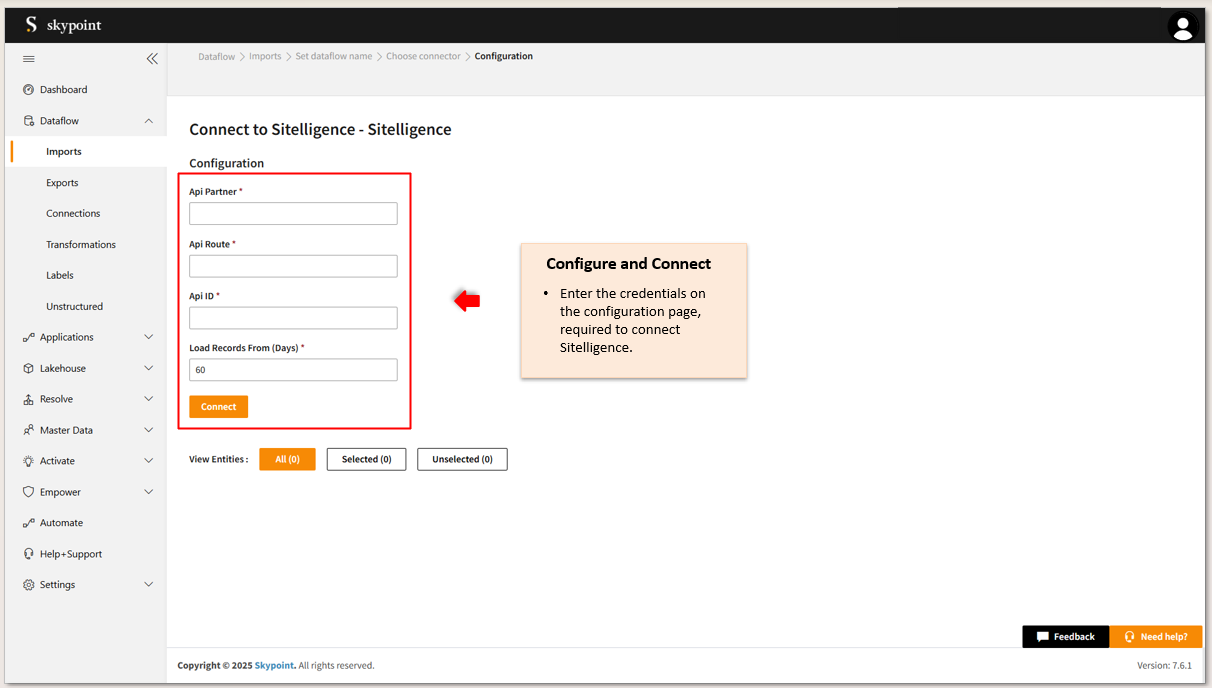This screenshot has width=1212, height=688.
Task: Open the Skypoint link in footer
Action: point(274,666)
